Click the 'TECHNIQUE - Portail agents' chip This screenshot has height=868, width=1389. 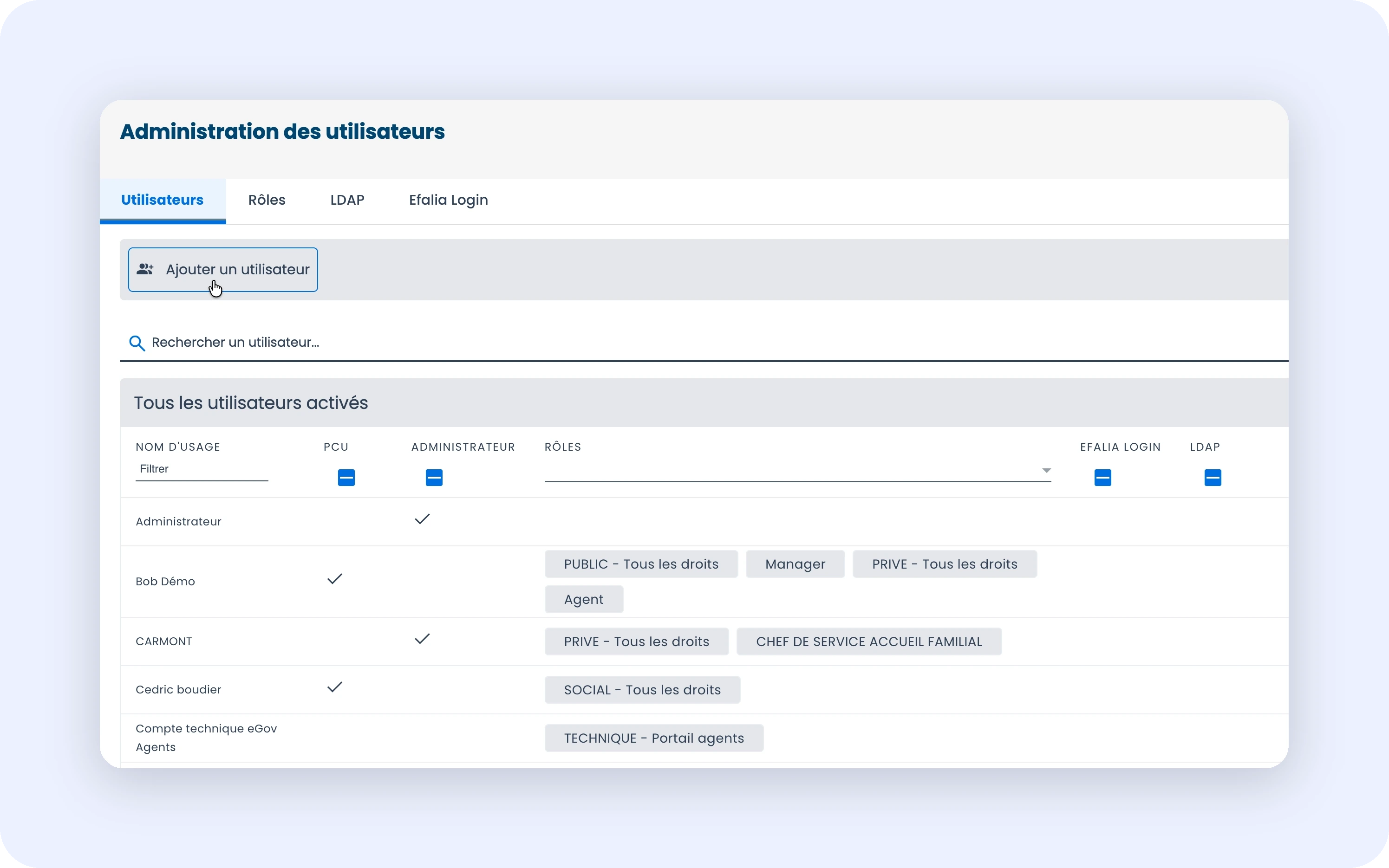[654, 738]
